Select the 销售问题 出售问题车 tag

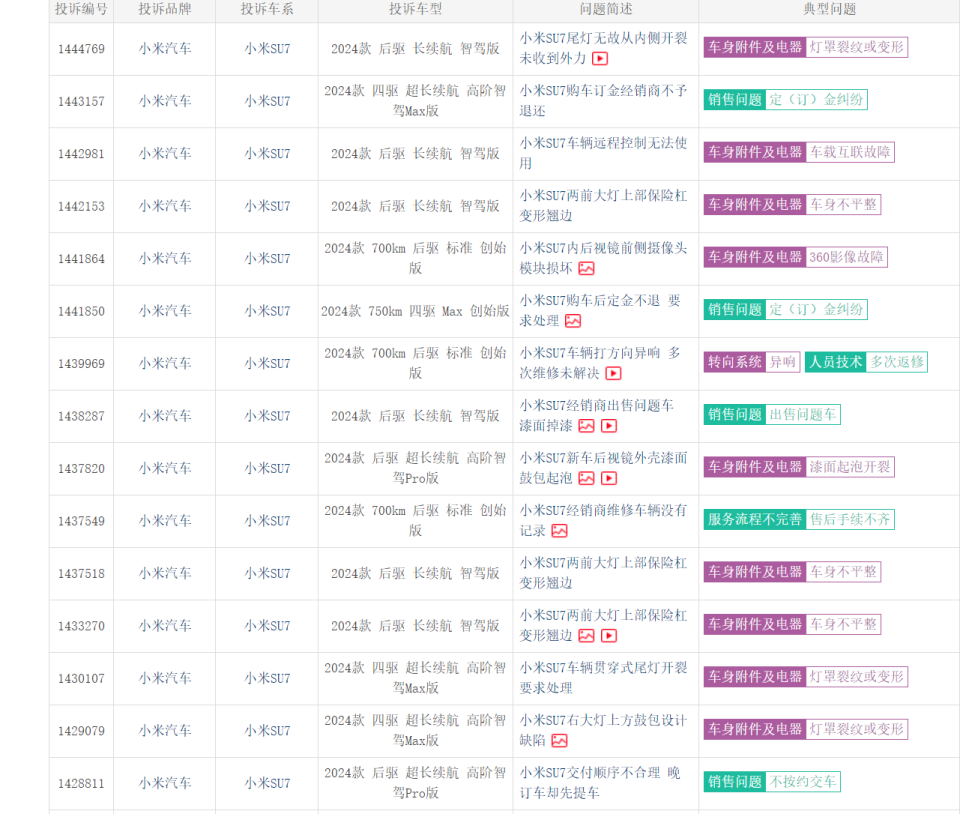pyautogui.click(x=772, y=415)
